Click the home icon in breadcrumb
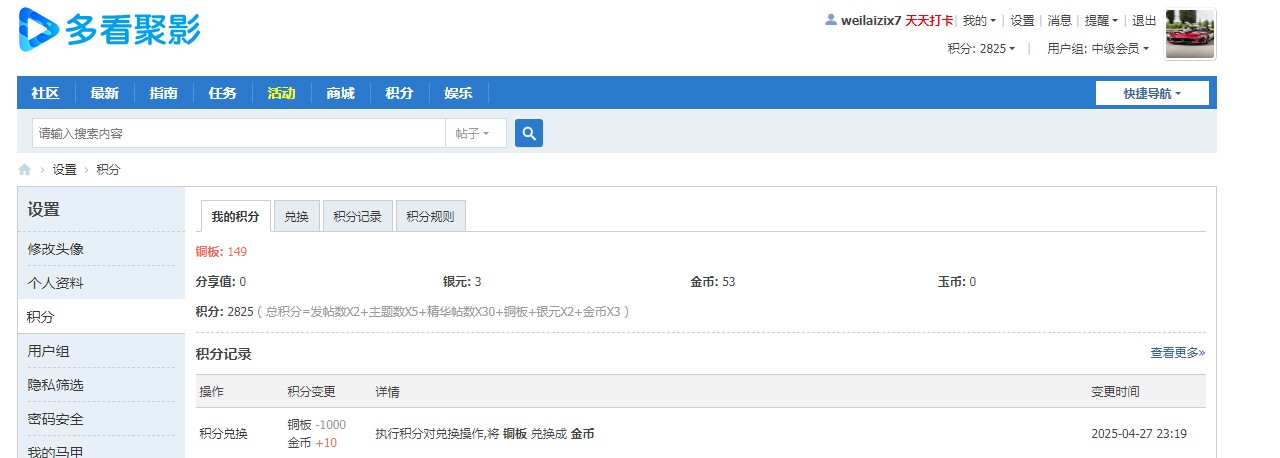This screenshot has height=458, width=1280. point(25,170)
